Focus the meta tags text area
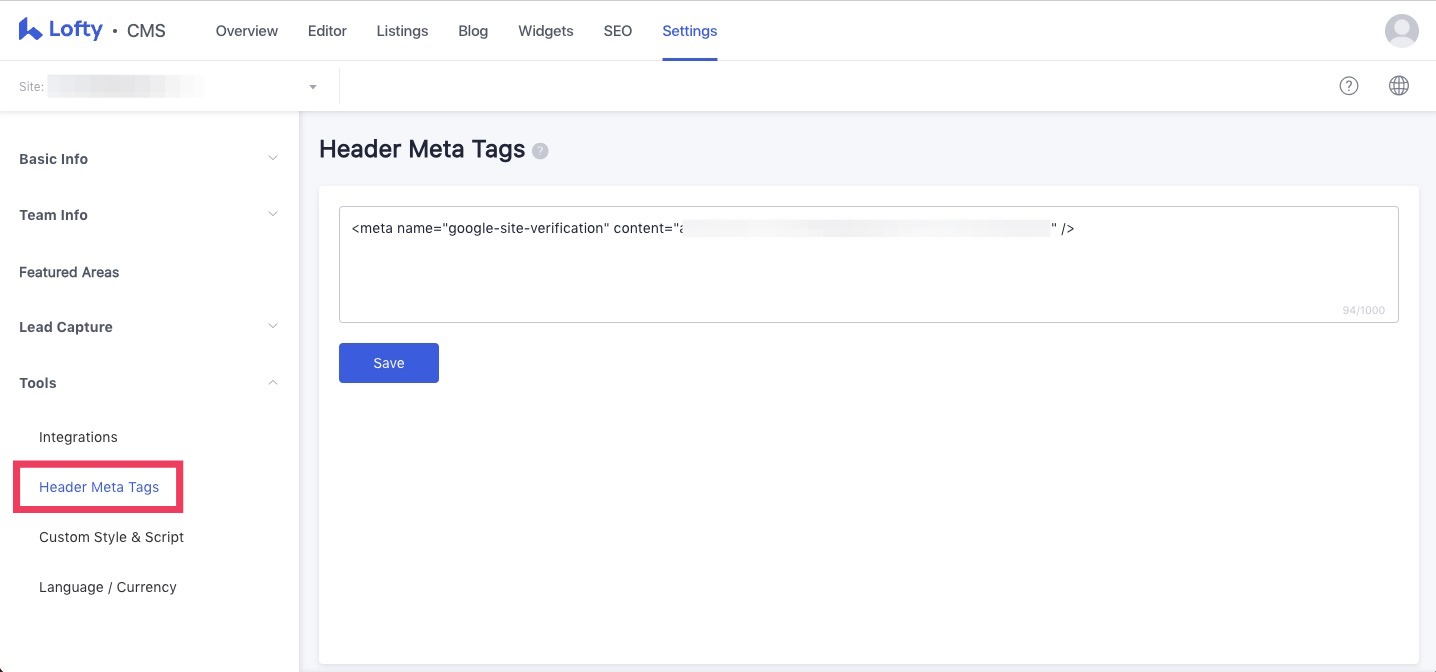This screenshot has height=672, width=1436. pyautogui.click(x=869, y=265)
